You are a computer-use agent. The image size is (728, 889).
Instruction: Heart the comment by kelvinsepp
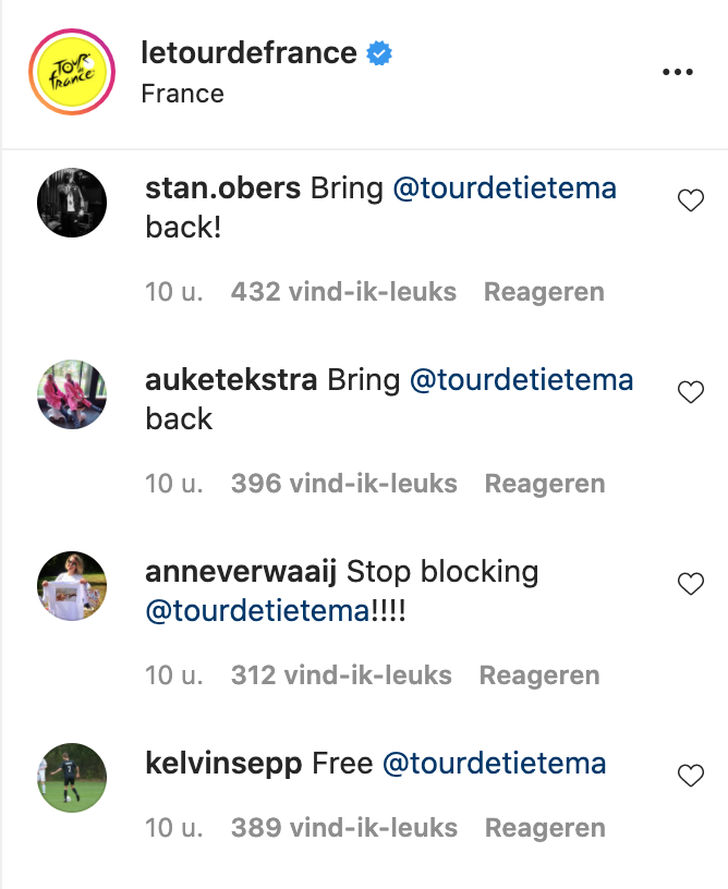pos(691,776)
